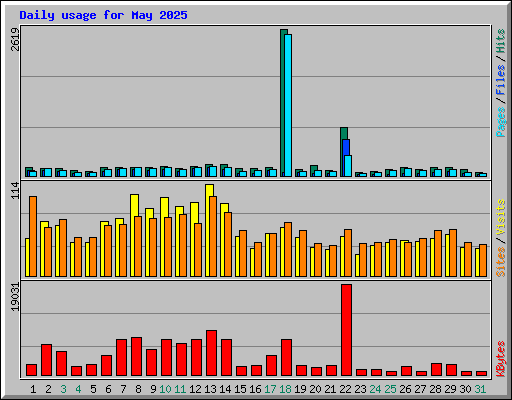Click day label 4 on the axis
The width and height of the screenshot is (512, 400).
78,389
